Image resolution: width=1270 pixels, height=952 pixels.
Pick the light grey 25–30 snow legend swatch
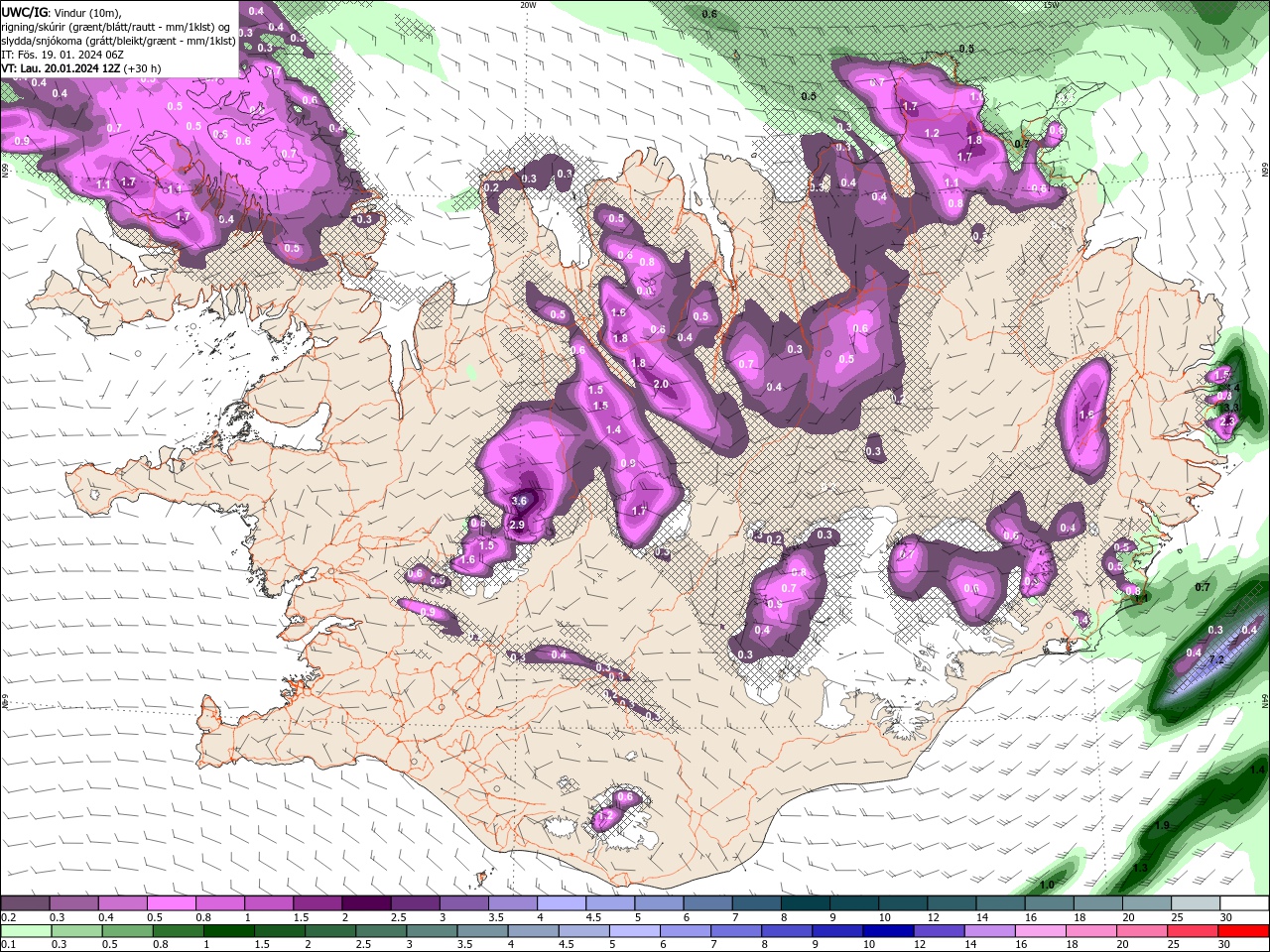click(x=1197, y=903)
